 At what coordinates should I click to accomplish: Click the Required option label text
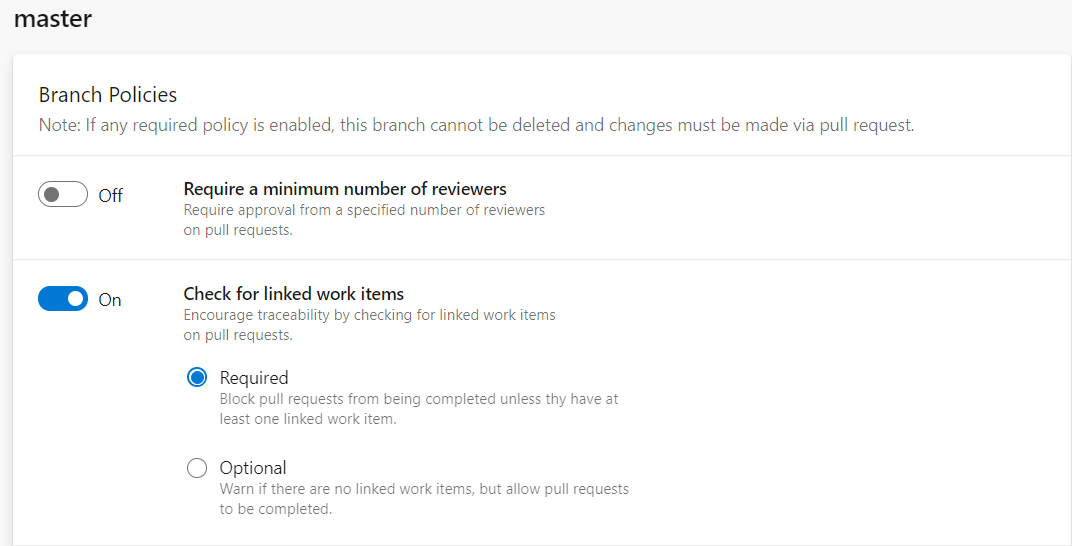click(x=254, y=377)
